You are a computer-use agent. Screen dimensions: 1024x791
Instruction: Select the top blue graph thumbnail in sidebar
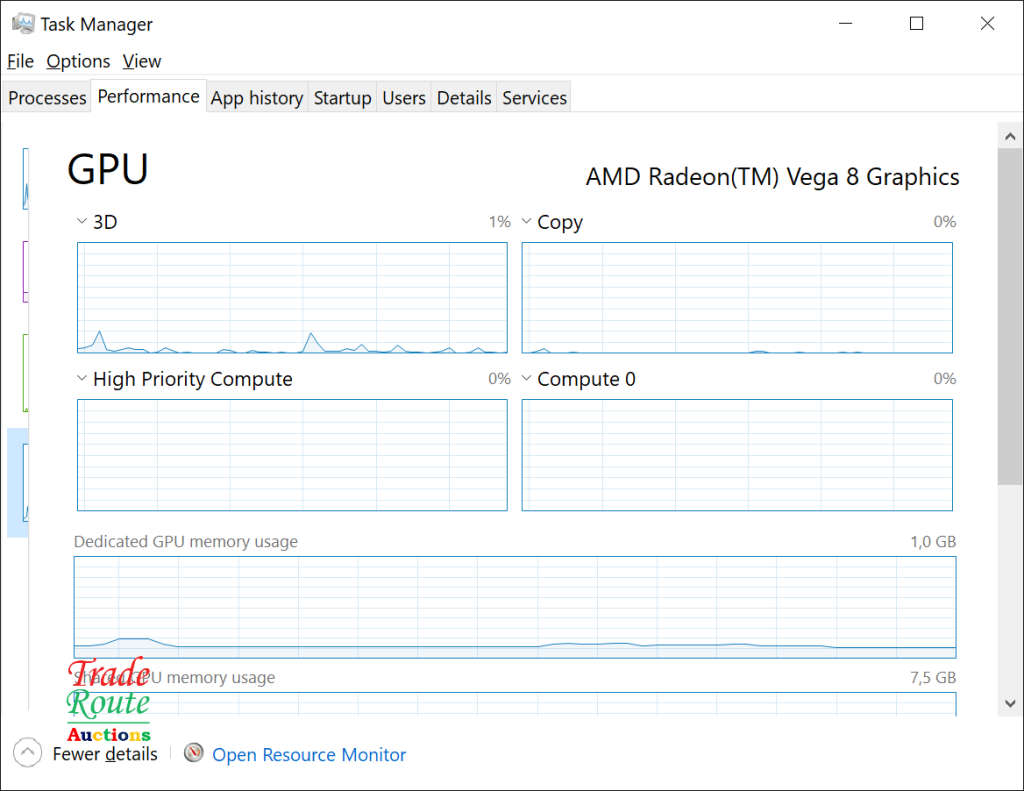click(x=25, y=179)
